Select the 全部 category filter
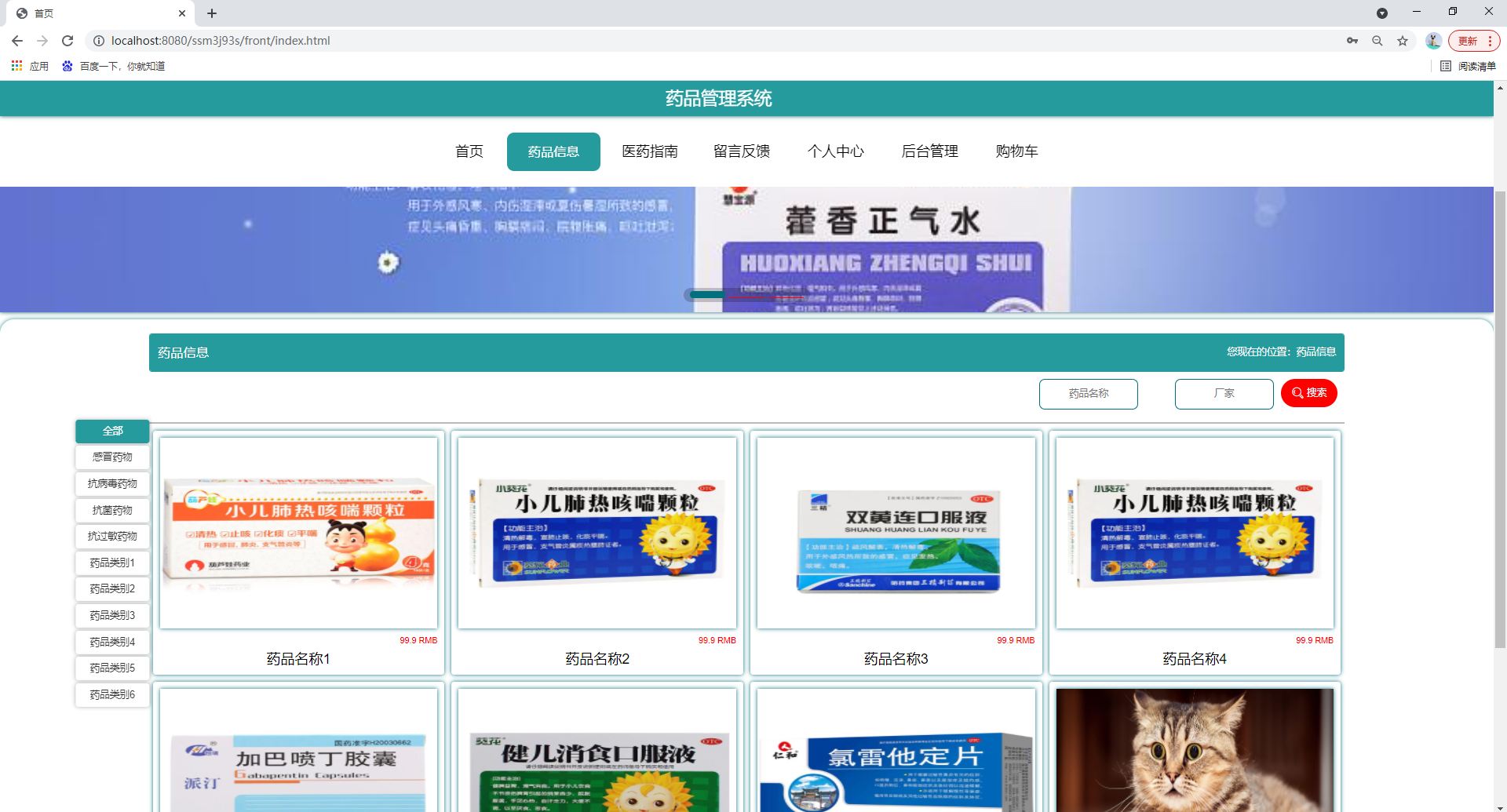The height and width of the screenshot is (812, 1507). point(112,431)
